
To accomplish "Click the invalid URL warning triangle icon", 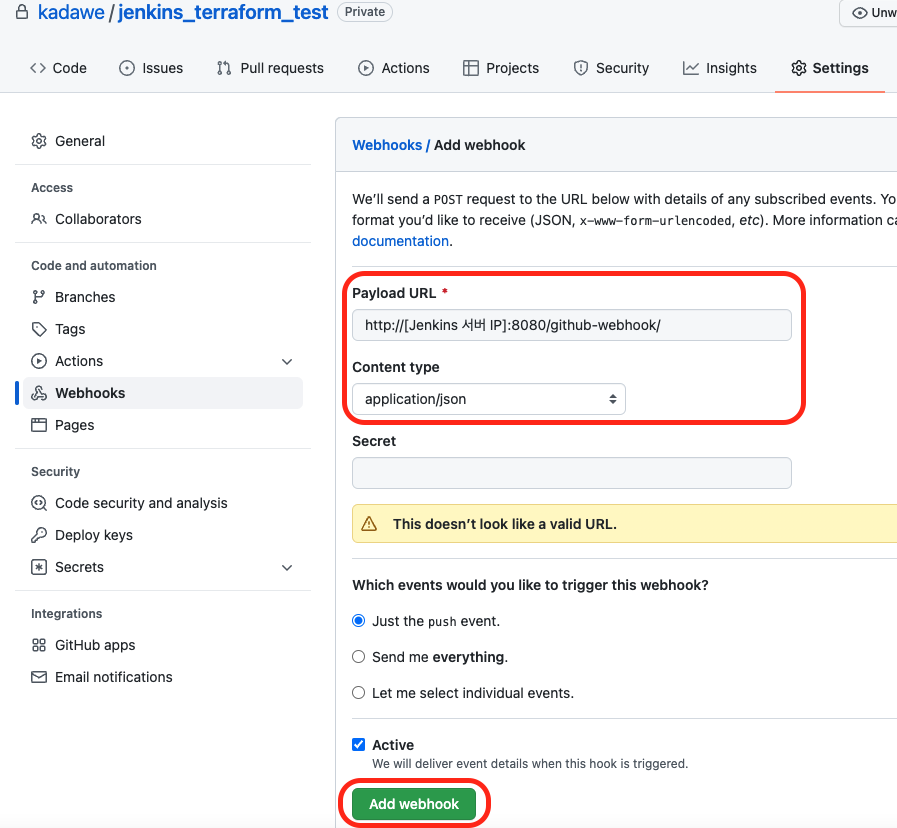I will 369,524.
